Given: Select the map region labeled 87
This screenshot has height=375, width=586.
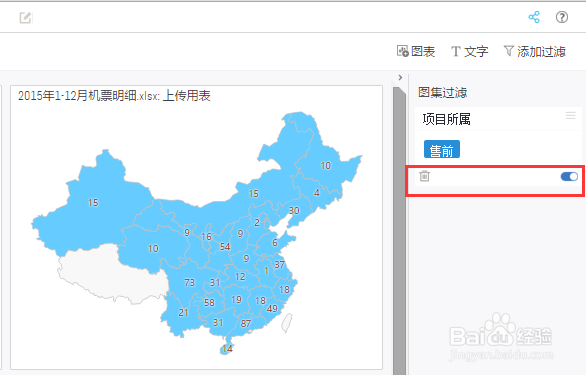Looking at the screenshot, I should [x=246, y=323].
